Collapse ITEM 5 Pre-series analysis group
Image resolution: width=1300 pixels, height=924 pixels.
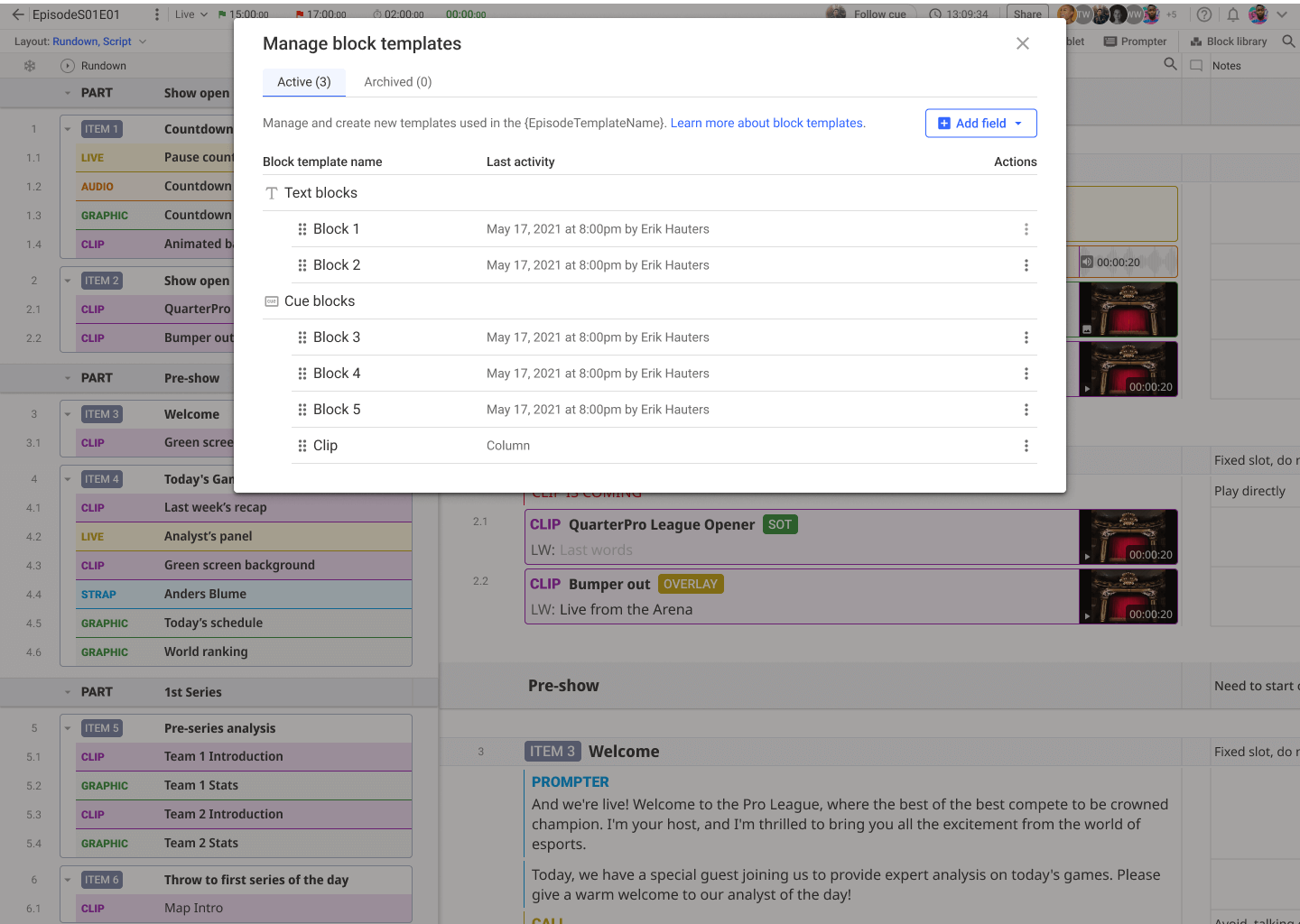[x=68, y=728]
